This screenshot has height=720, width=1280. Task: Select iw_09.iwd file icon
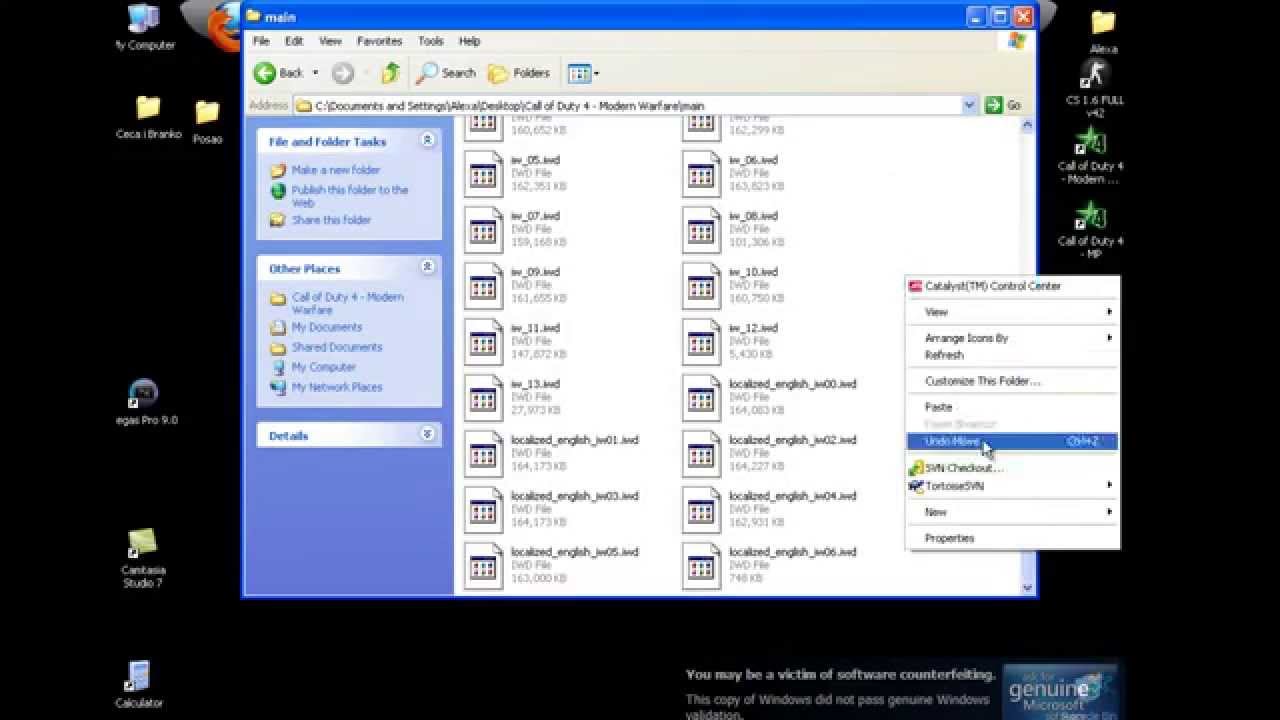click(483, 286)
